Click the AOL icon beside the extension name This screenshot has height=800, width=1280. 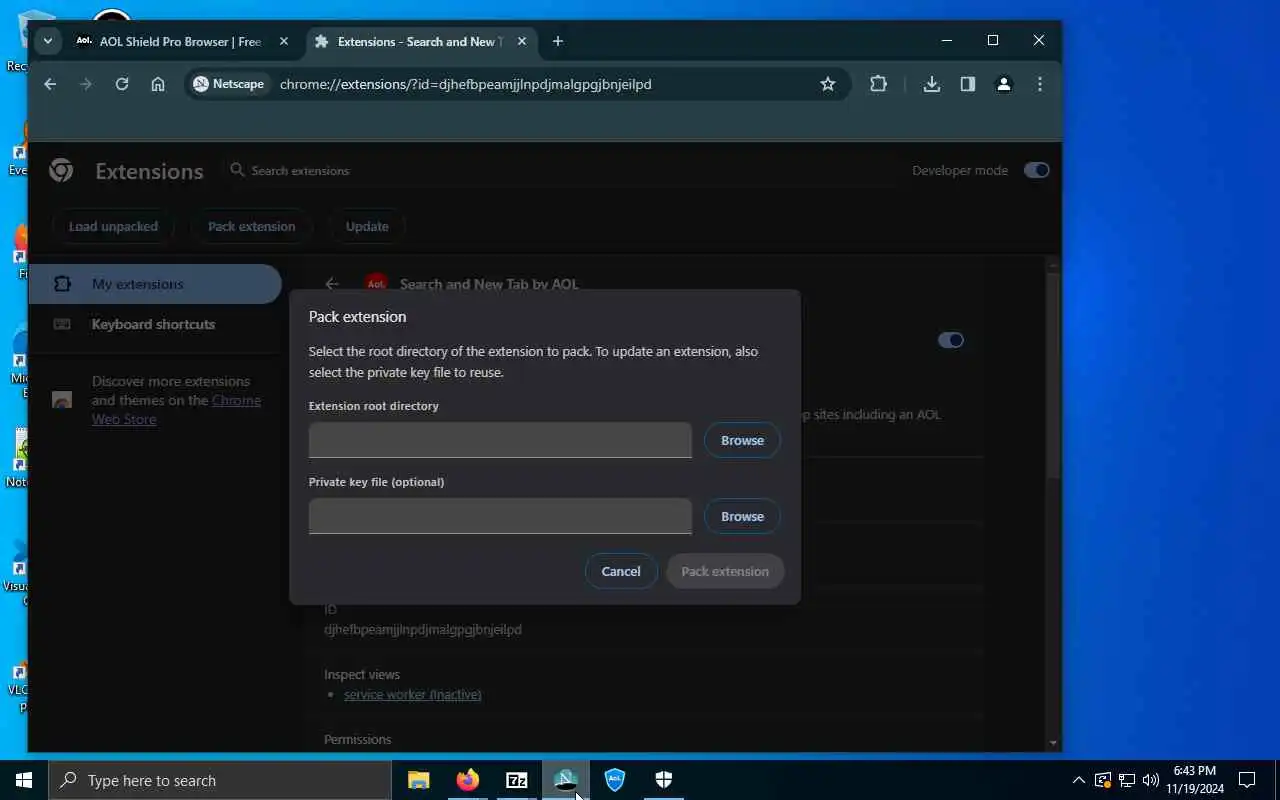coord(376,284)
